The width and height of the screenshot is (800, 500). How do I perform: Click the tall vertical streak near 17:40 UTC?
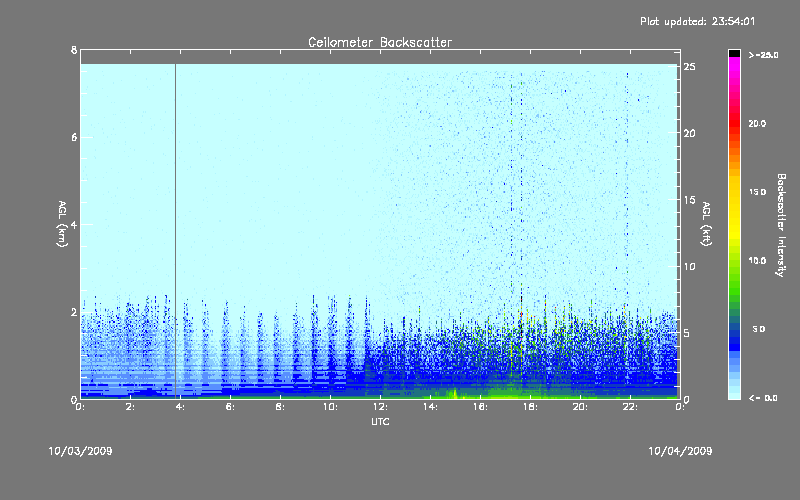pyautogui.click(x=521, y=230)
